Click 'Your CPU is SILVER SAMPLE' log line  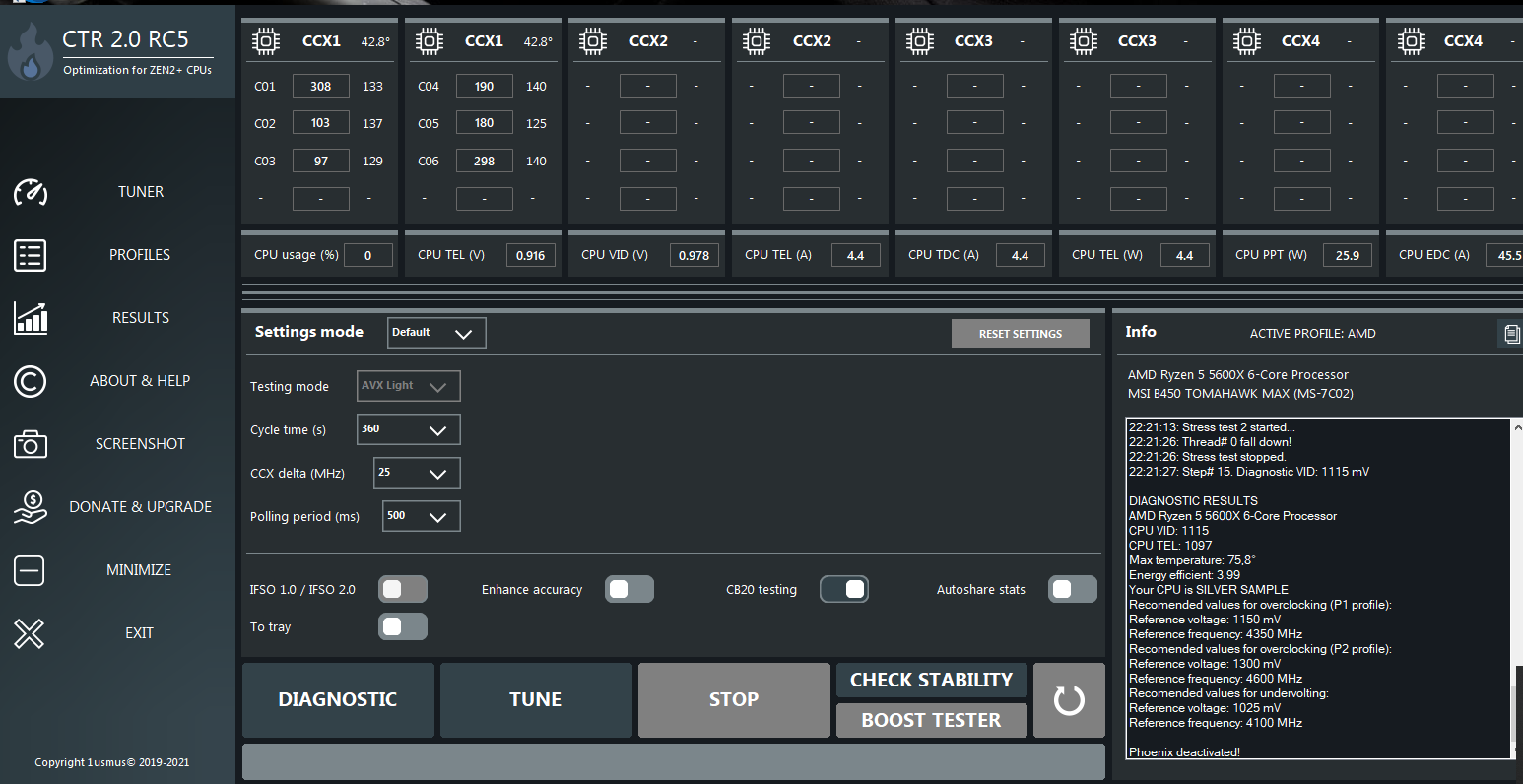(1209, 589)
